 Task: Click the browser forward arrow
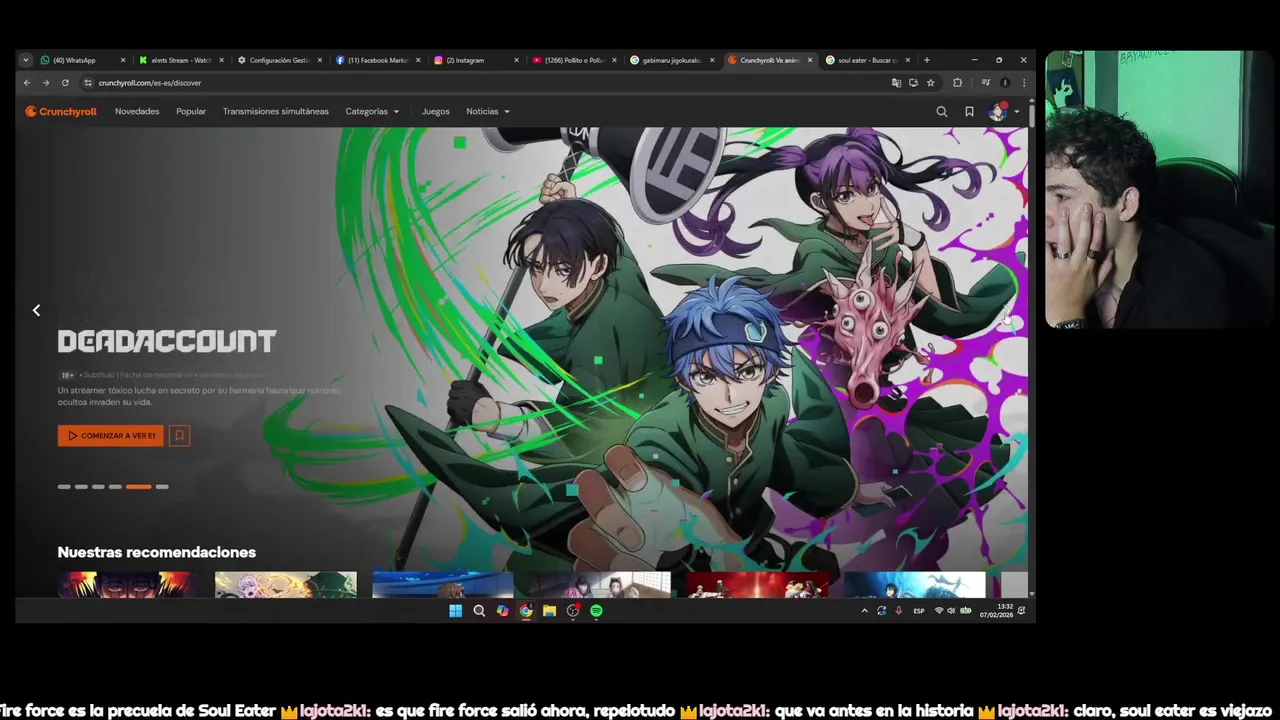click(x=46, y=83)
